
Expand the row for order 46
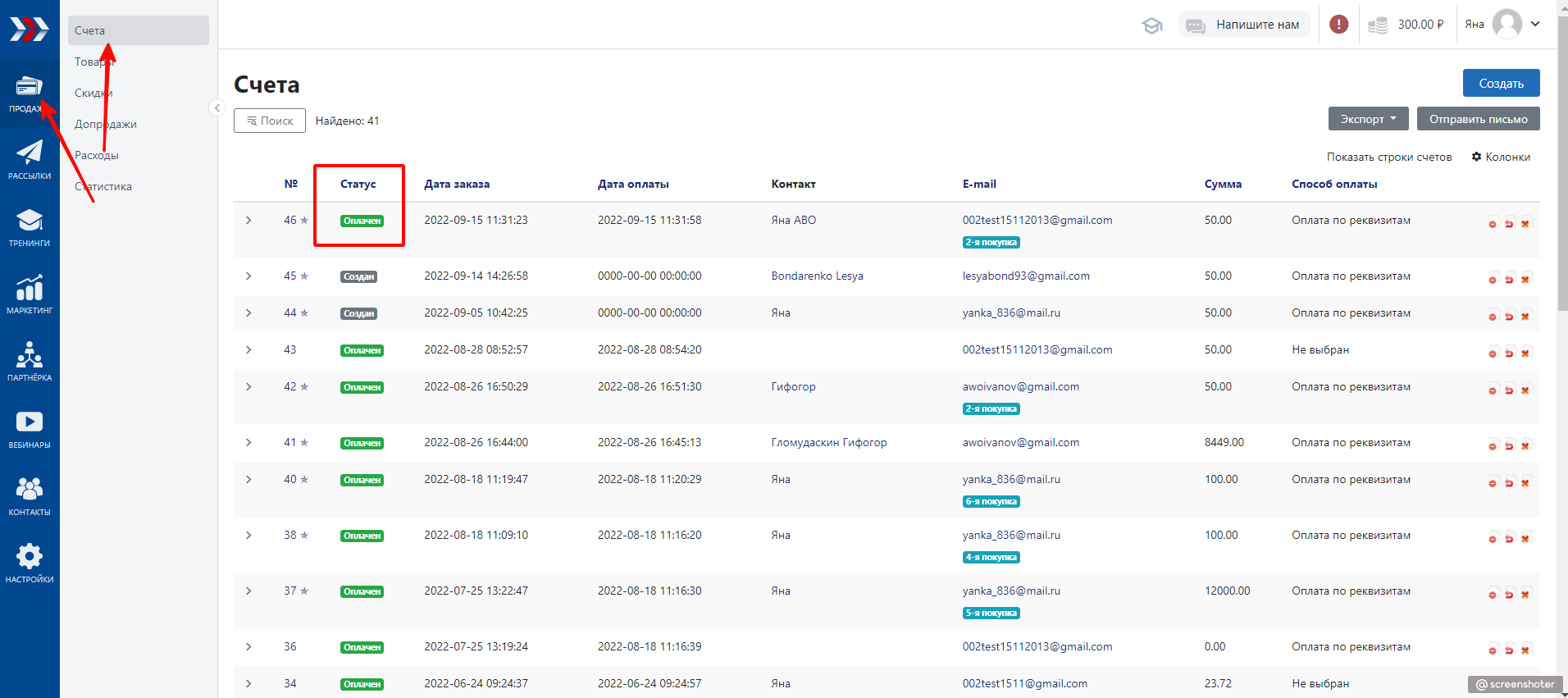(x=248, y=221)
